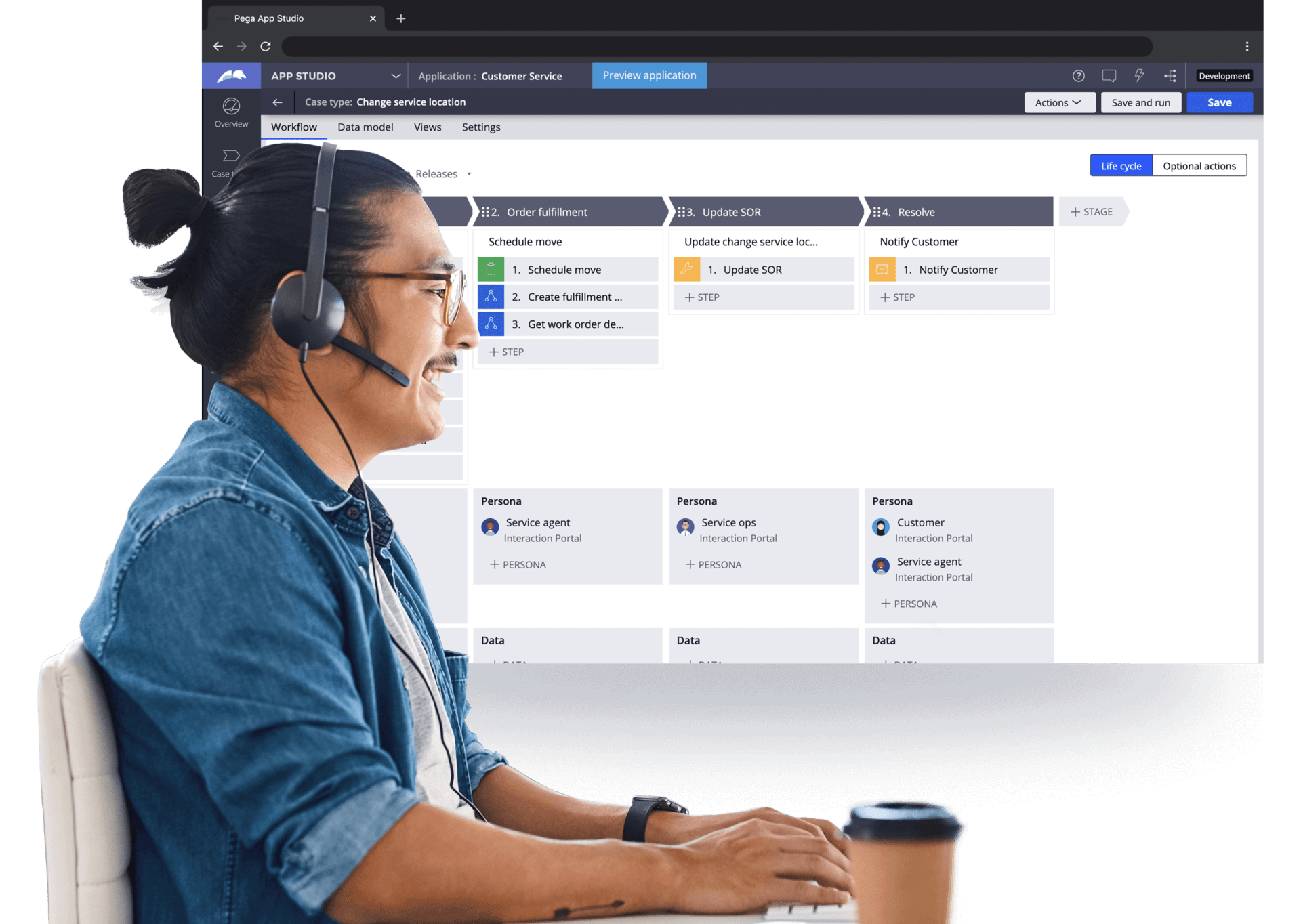Click the Customer persona avatar
The width and height of the screenshot is (1301, 924).
(x=881, y=526)
